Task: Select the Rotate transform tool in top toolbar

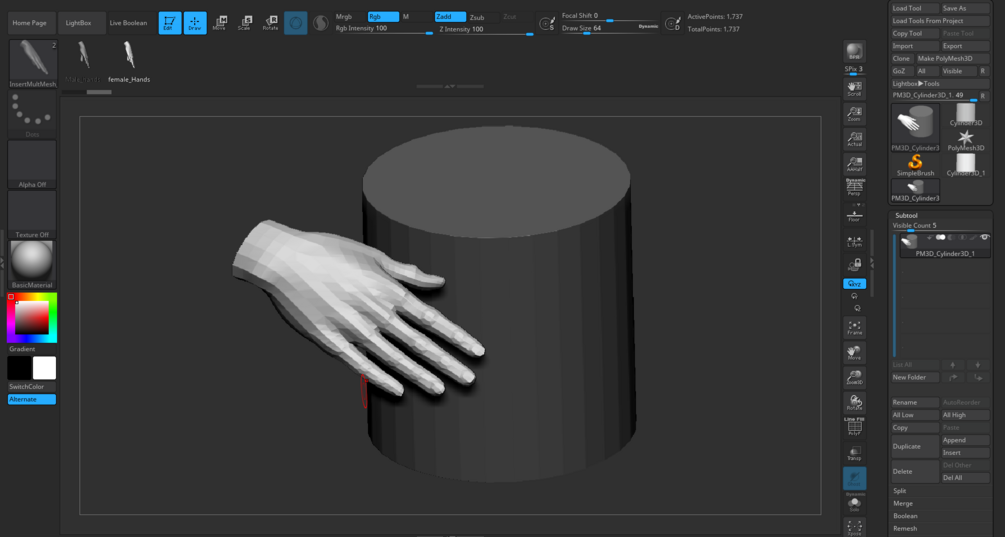Action: tap(270, 23)
